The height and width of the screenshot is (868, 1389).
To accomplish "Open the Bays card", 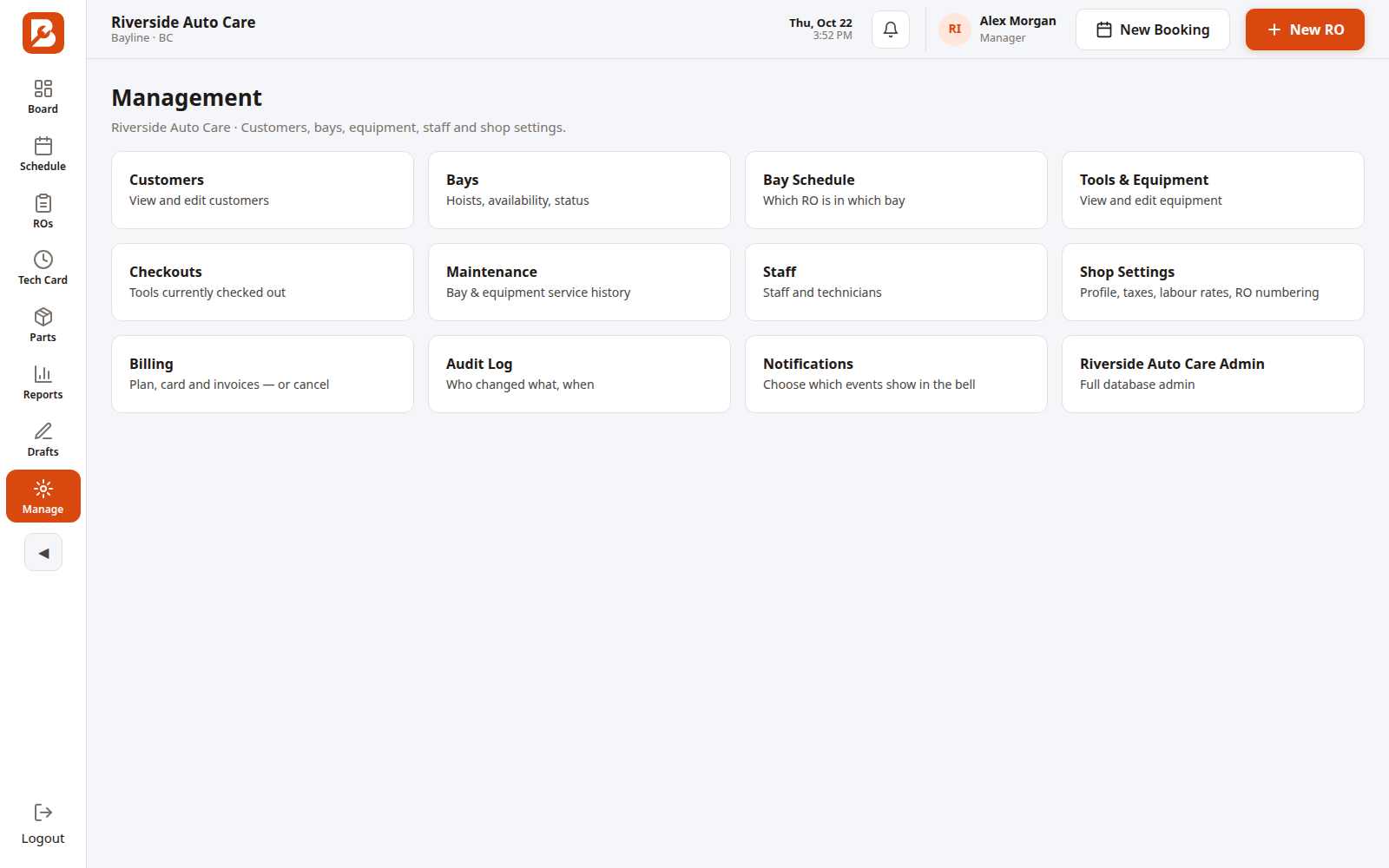I will (579, 190).
